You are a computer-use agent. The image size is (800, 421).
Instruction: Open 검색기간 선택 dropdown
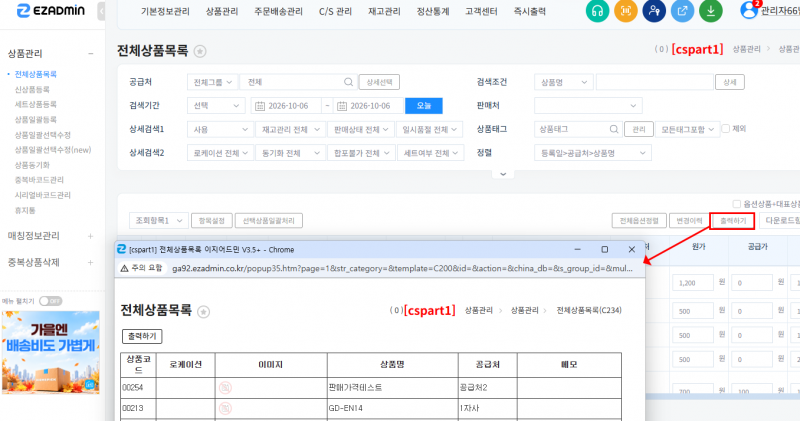pos(216,106)
